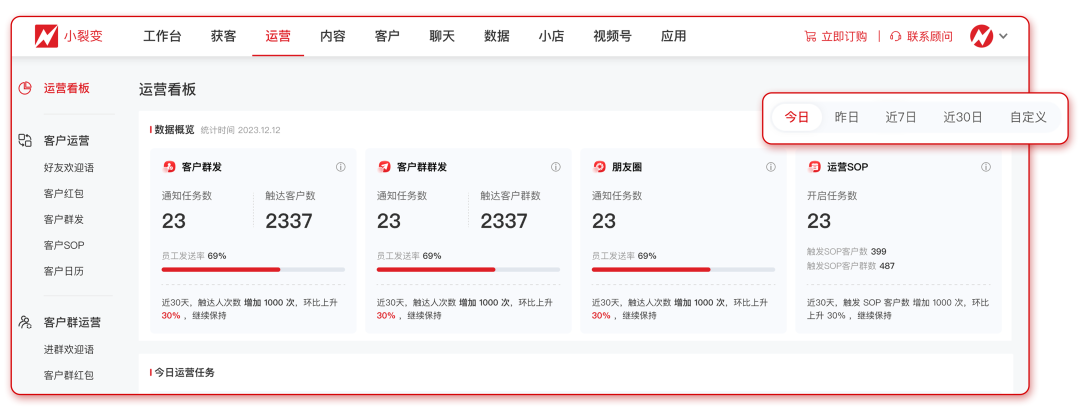Viewport: 1080px width, 414px height.
Task: Open the account avatar dropdown arrow
Action: coord(1003,37)
